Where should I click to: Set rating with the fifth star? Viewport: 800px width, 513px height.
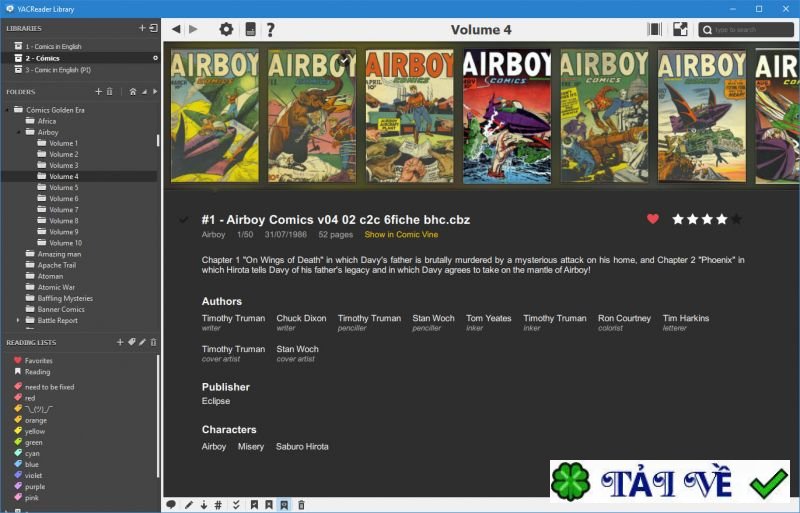[x=737, y=219]
